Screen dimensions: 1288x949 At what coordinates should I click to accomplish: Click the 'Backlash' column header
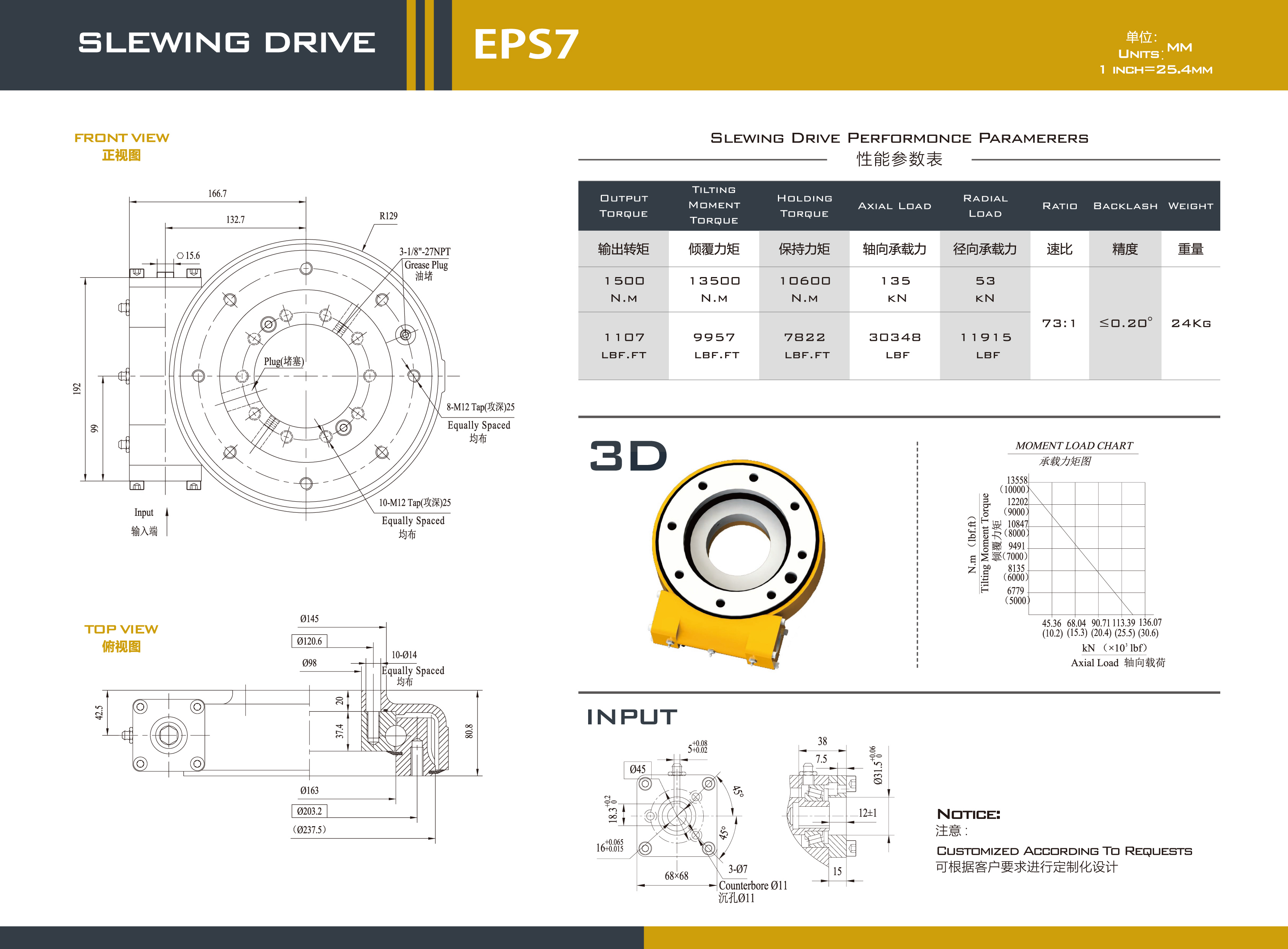[x=1125, y=205]
